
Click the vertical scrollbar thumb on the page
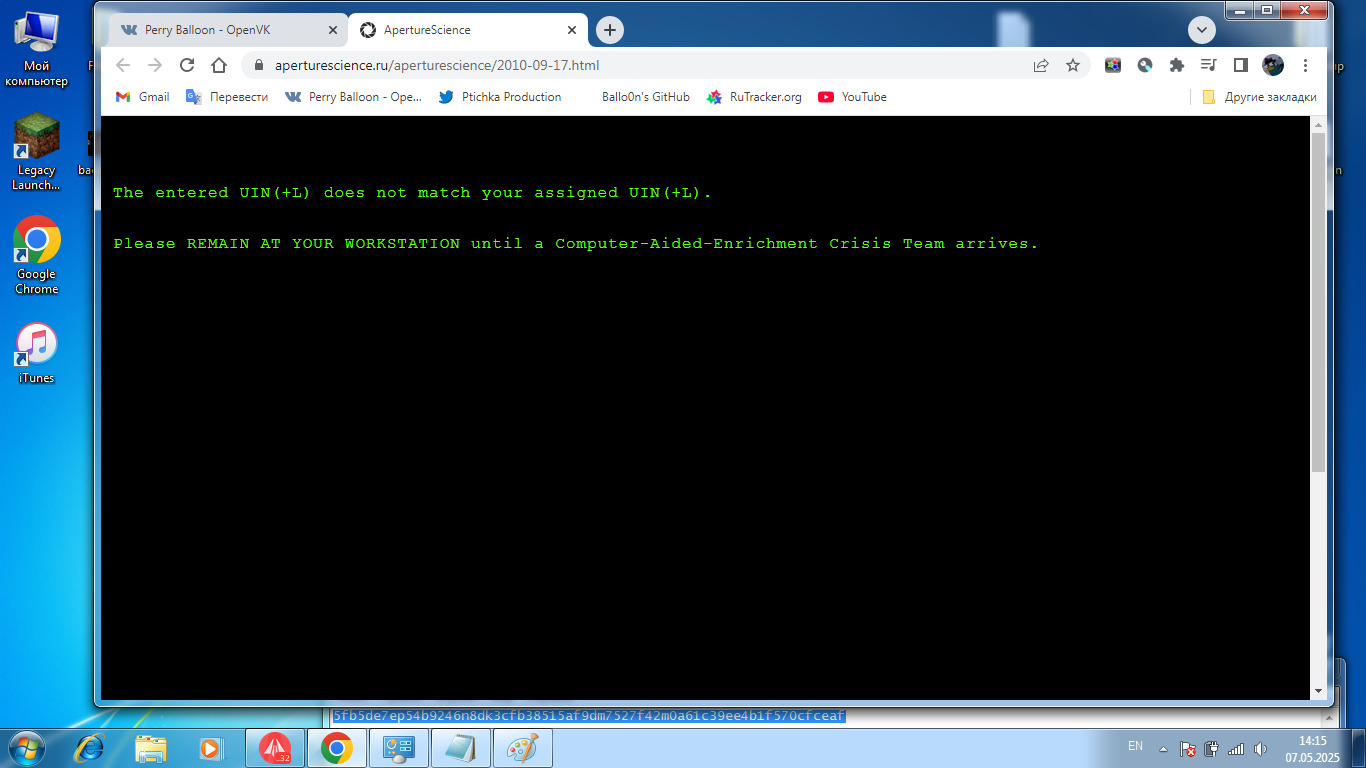tap(1319, 302)
